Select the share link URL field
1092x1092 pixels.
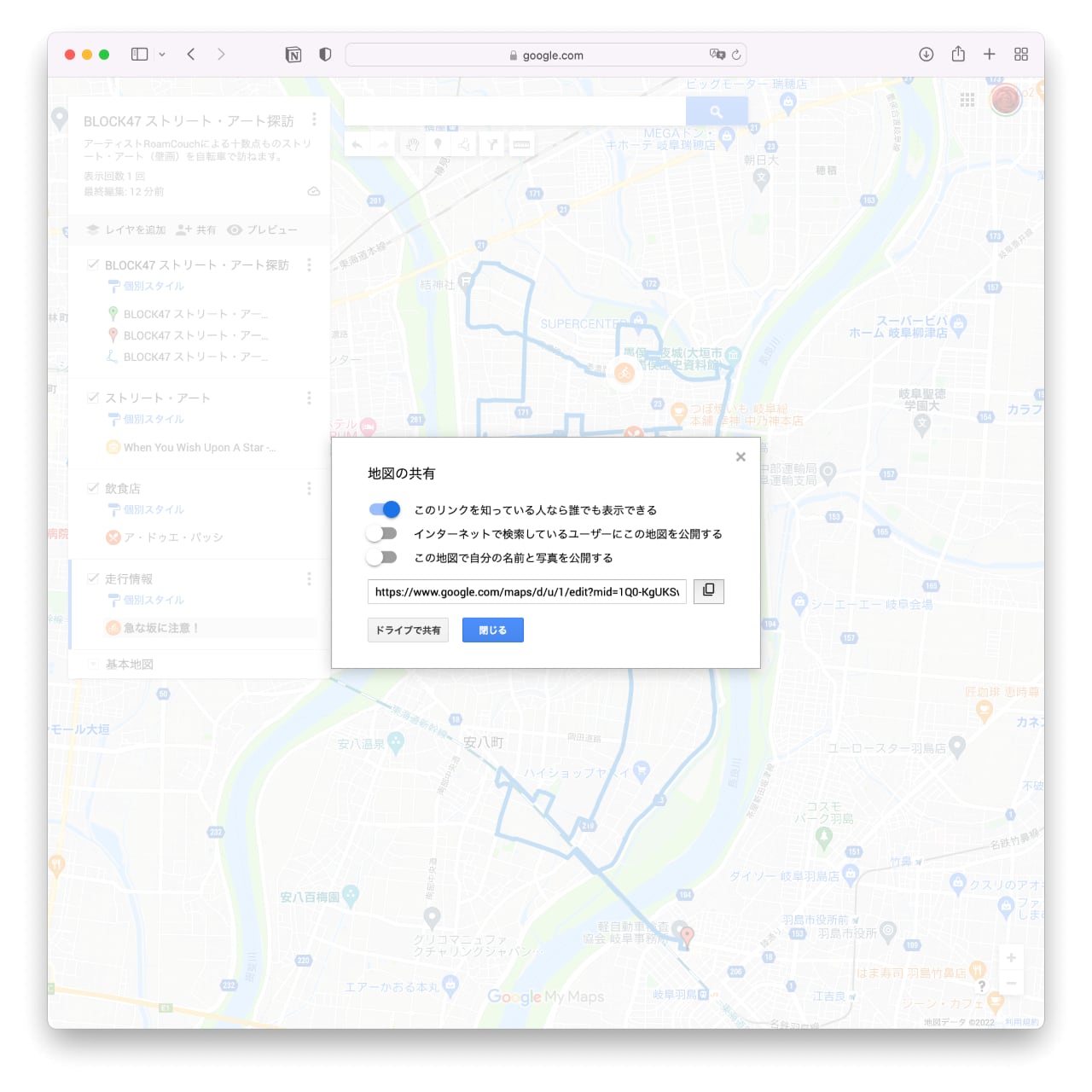[x=526, y=591]
